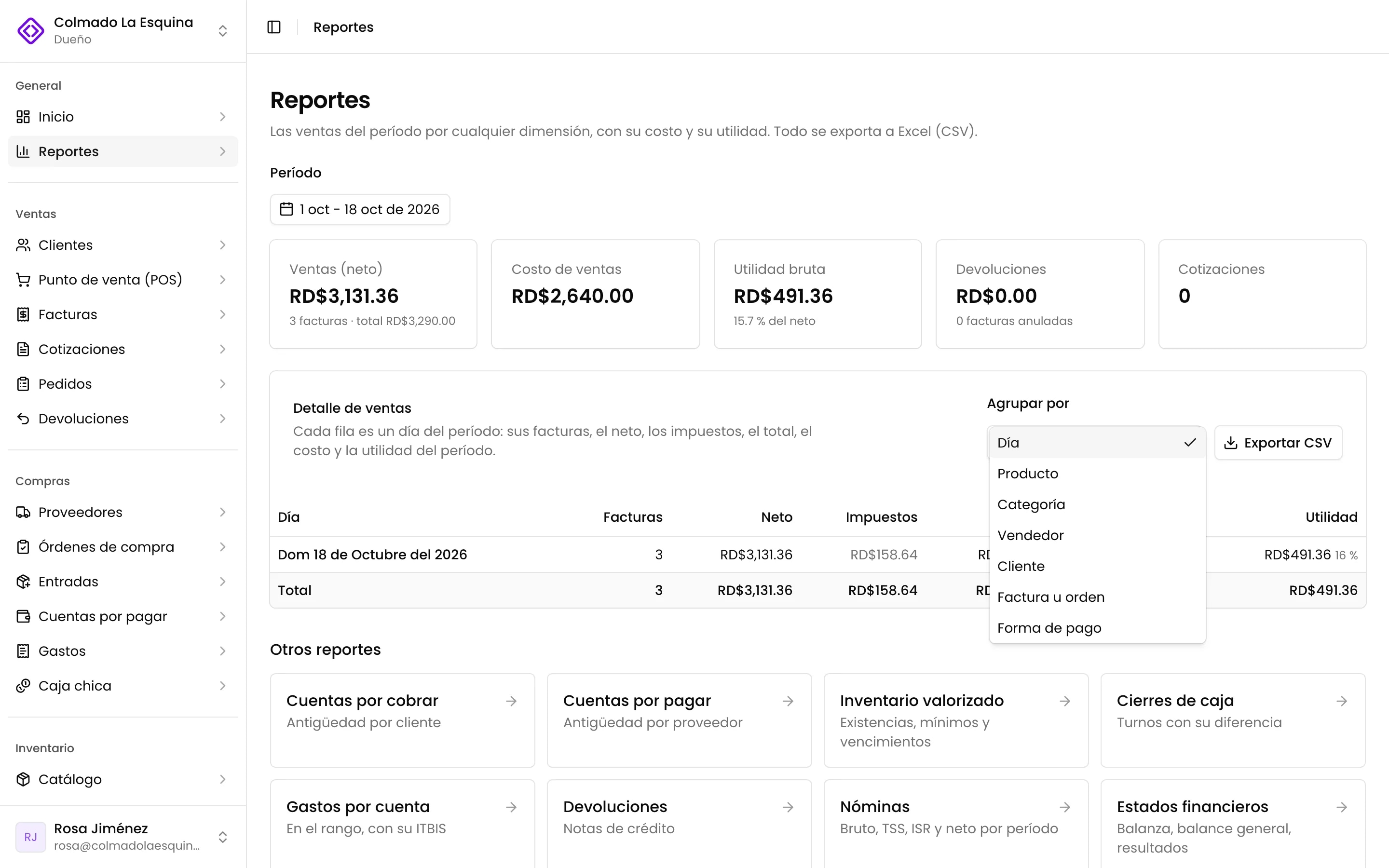Click the Entradas package icon
The height and width of the screenshot is (868, 1389).
click(23, 582)
